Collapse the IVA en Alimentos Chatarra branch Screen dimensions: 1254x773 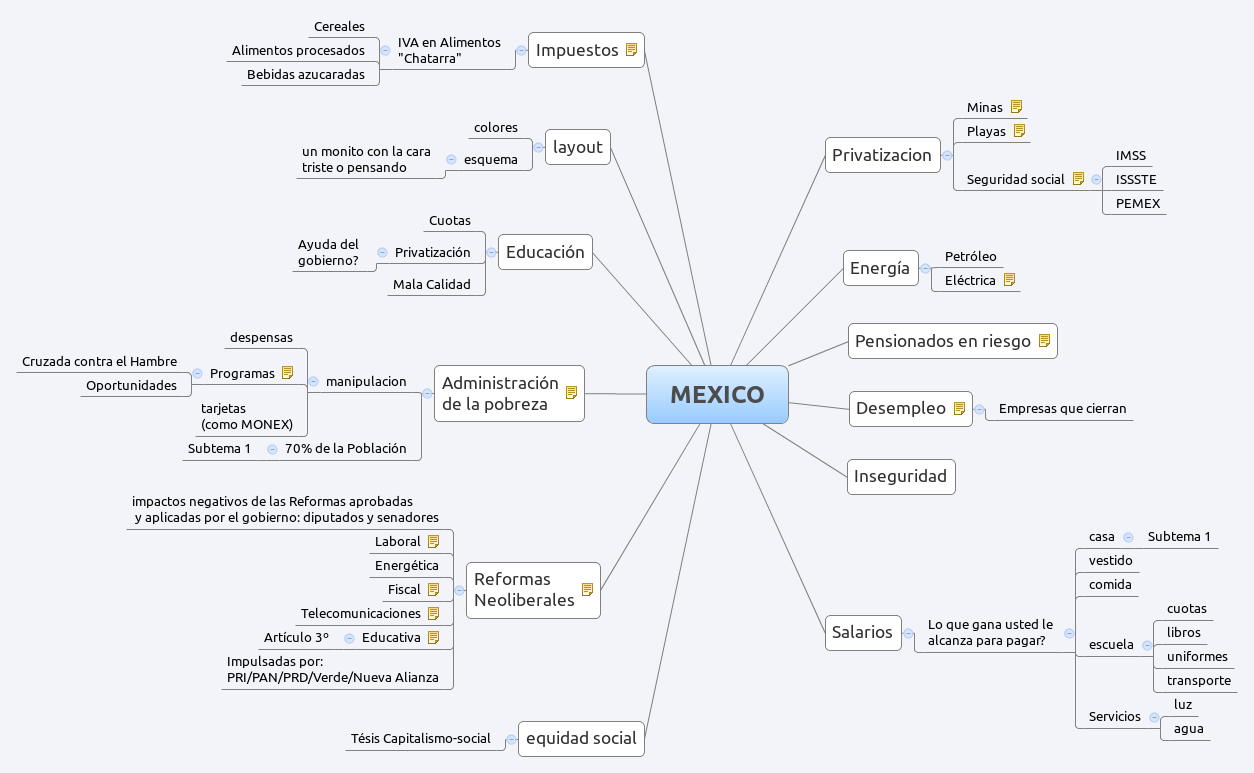tap(388, 50)
